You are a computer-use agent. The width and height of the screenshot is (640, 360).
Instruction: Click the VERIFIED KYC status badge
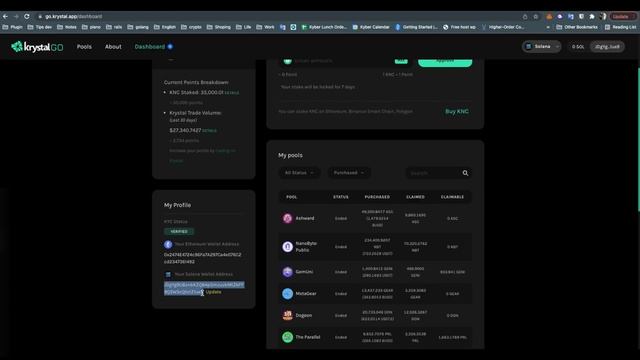pos(179,231)
